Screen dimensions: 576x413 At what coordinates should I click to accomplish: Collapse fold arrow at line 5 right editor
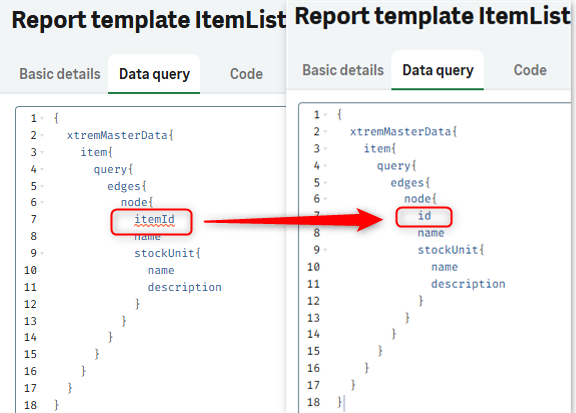coord(325,183)
